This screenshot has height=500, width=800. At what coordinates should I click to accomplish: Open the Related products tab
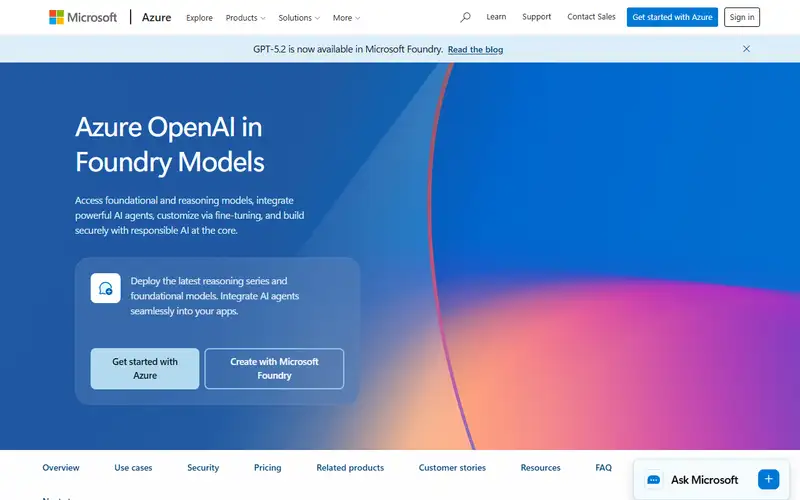[350, 467]
